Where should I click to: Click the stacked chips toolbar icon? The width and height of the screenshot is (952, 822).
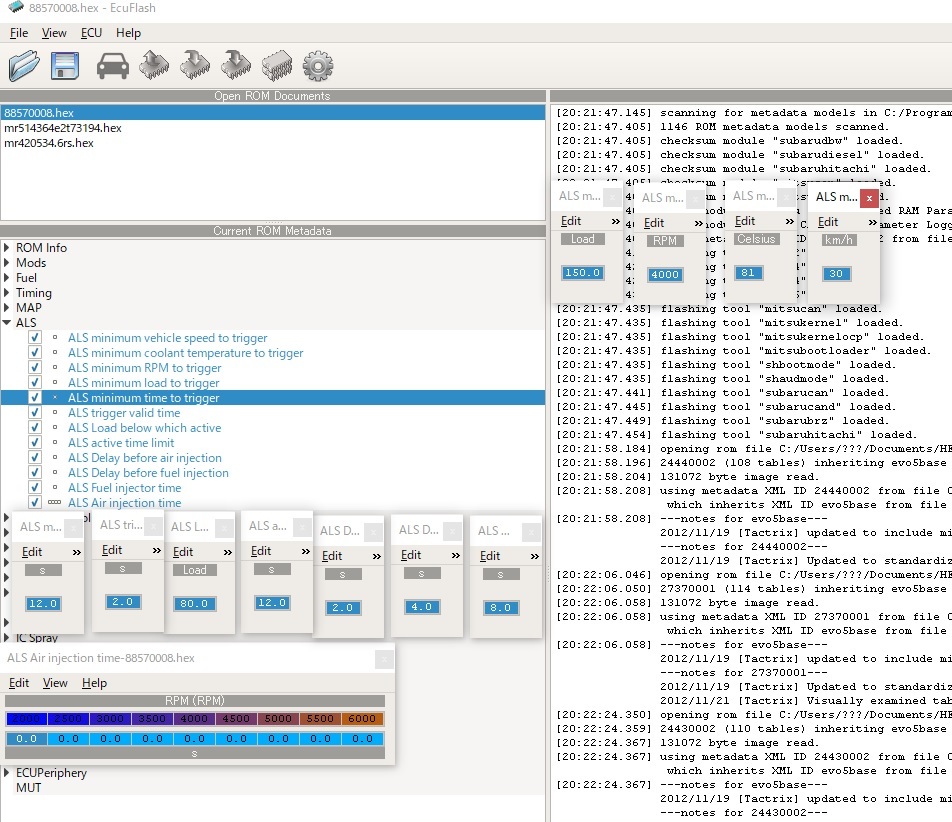277,66
